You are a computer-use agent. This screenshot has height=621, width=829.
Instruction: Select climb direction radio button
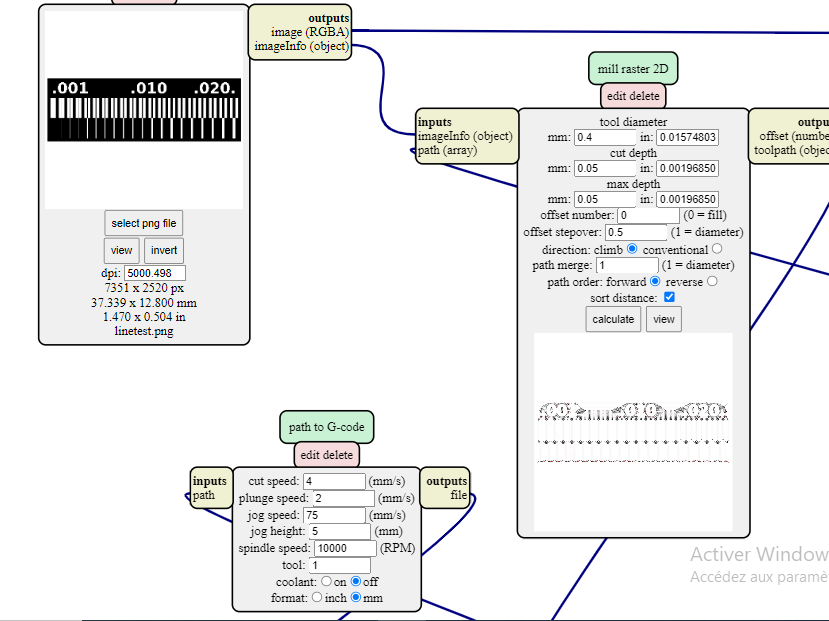point(632,248)
